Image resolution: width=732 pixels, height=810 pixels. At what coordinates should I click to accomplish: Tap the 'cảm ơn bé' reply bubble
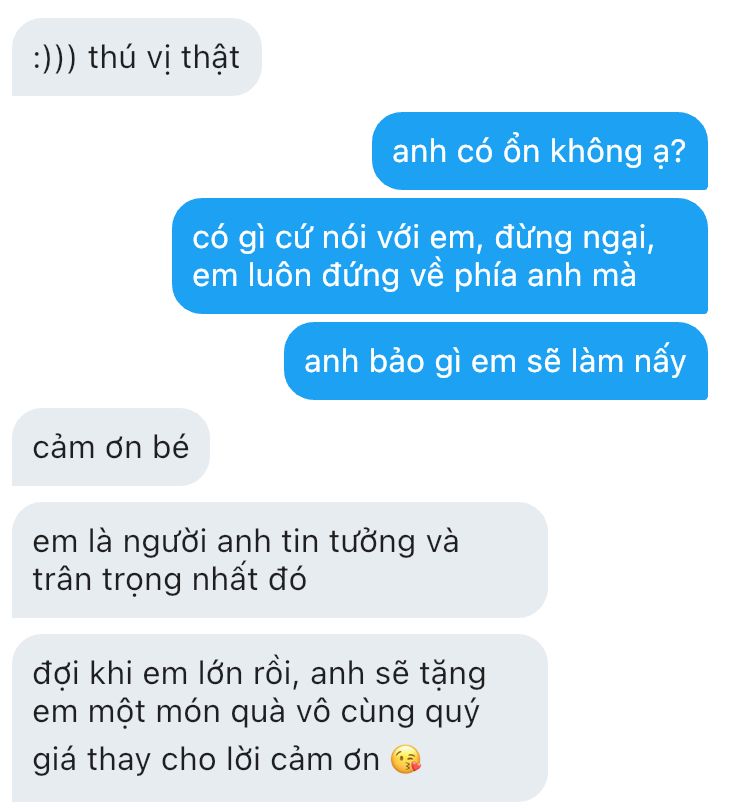point(111,447)
